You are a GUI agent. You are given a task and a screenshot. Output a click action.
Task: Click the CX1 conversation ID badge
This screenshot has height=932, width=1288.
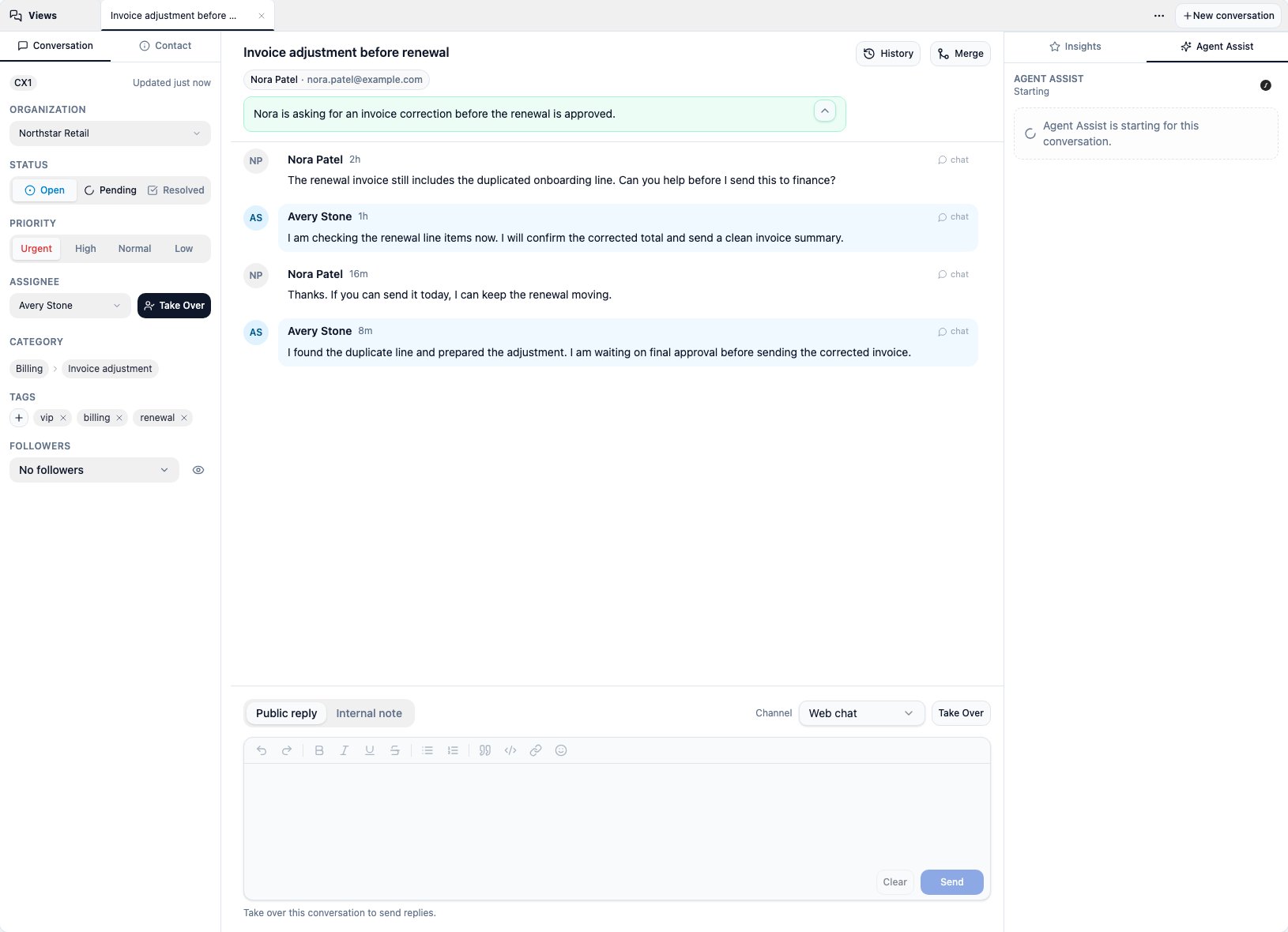[24, 83]
